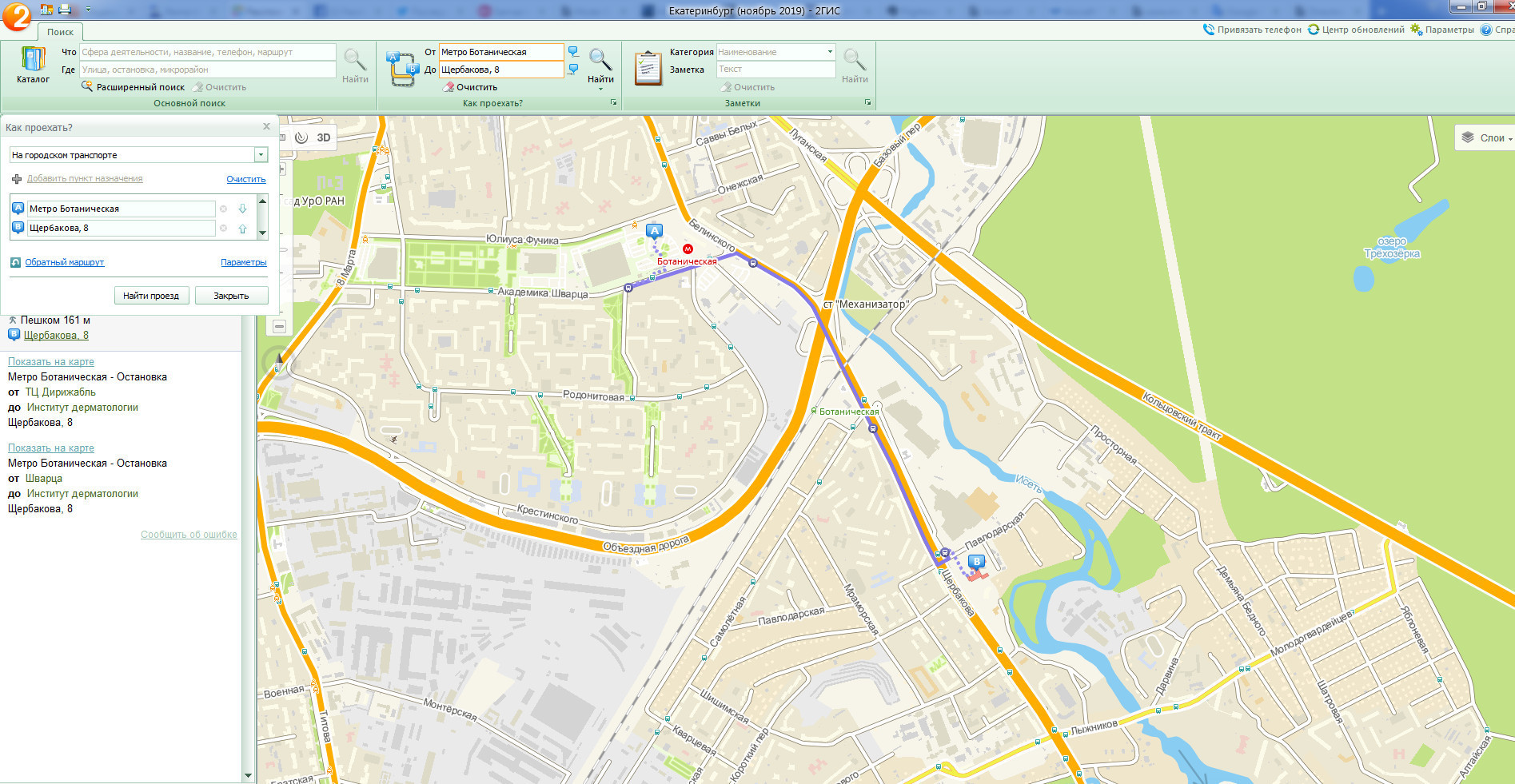Open the Каталог catalog icon

33,66
